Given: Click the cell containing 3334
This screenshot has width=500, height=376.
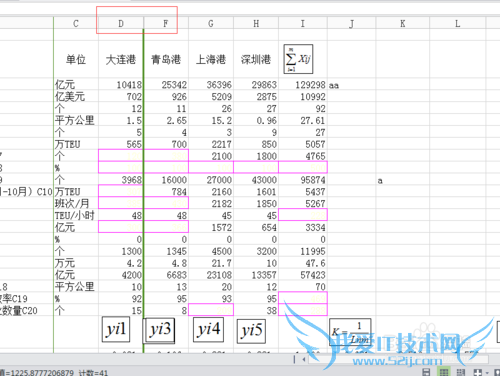Looking at the screenshot, I should coord(303,227).
